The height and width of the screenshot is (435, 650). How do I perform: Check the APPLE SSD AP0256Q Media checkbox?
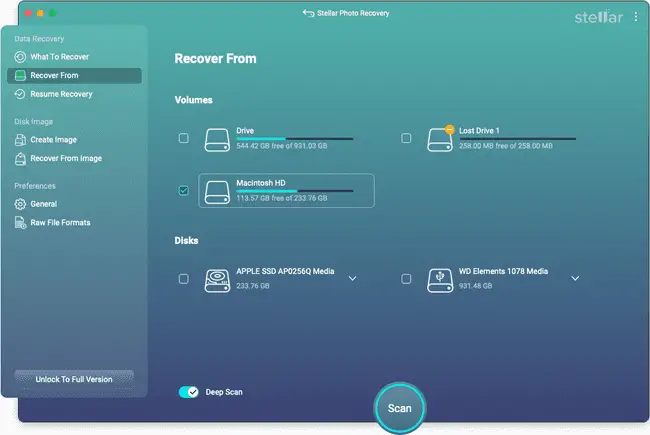tap(184, 279)
